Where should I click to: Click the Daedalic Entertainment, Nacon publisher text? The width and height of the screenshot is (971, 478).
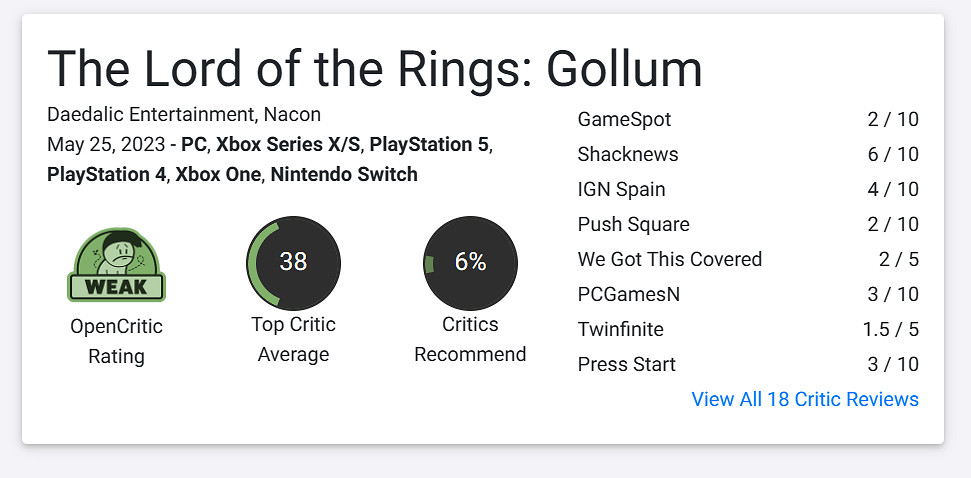(184, 115)
